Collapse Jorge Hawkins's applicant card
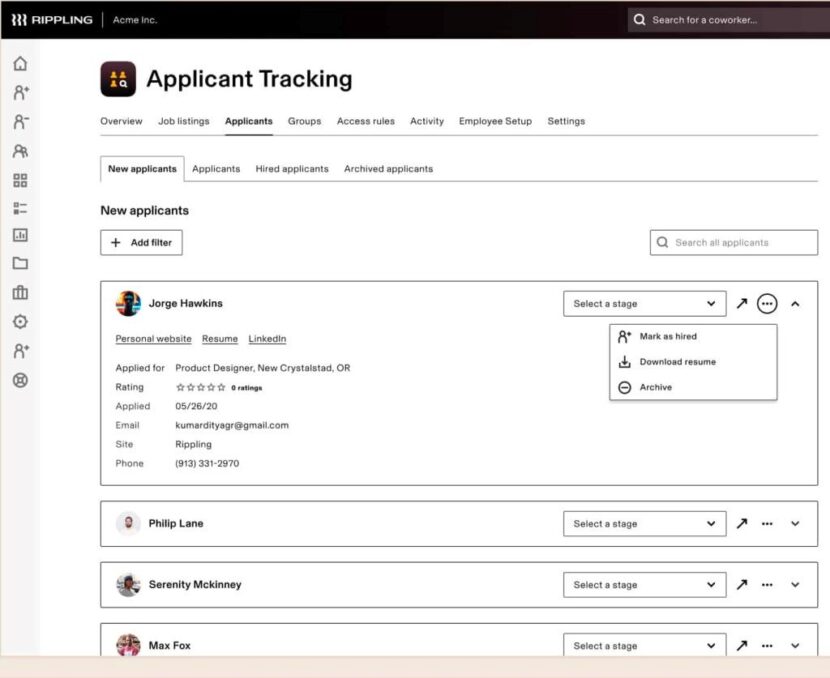Viewport: 830px width, 678px height. [x=795, y=303]
